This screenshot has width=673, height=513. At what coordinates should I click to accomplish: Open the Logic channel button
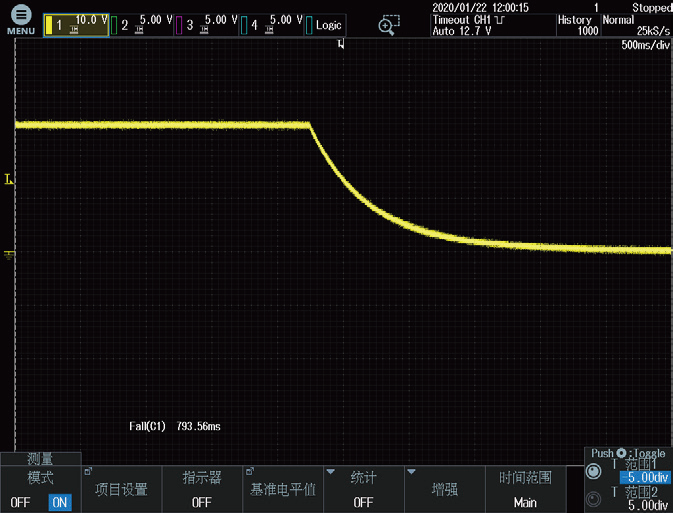pos(325,25)
